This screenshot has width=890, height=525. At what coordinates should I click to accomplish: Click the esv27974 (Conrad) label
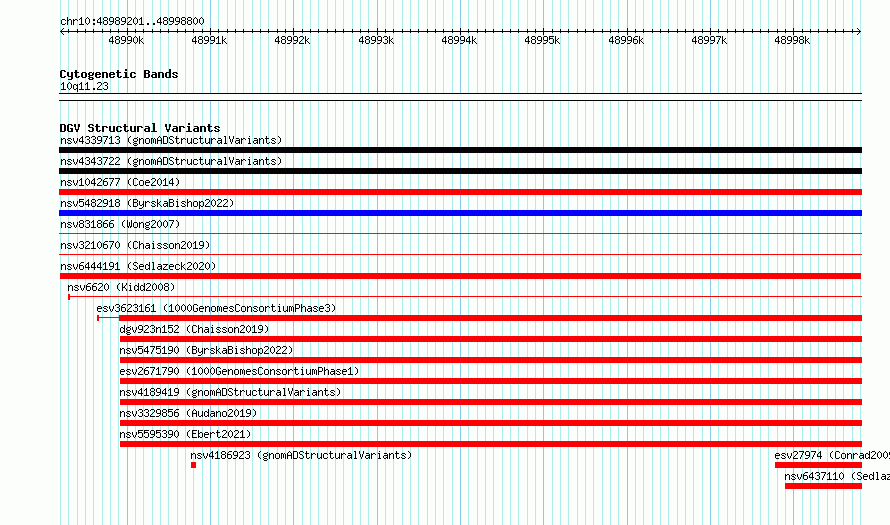pyautogui.click(x=832, y=455)
